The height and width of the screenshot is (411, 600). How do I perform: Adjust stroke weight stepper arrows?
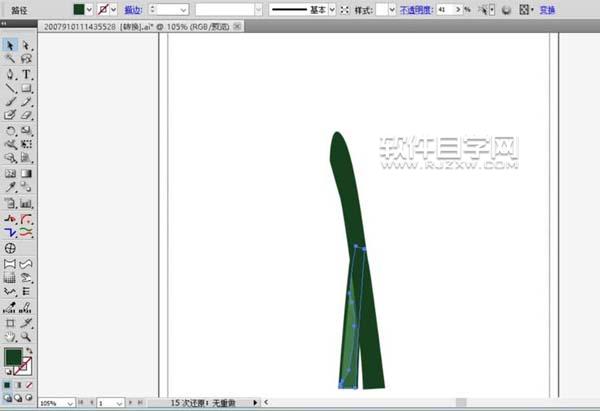point(153,10)
